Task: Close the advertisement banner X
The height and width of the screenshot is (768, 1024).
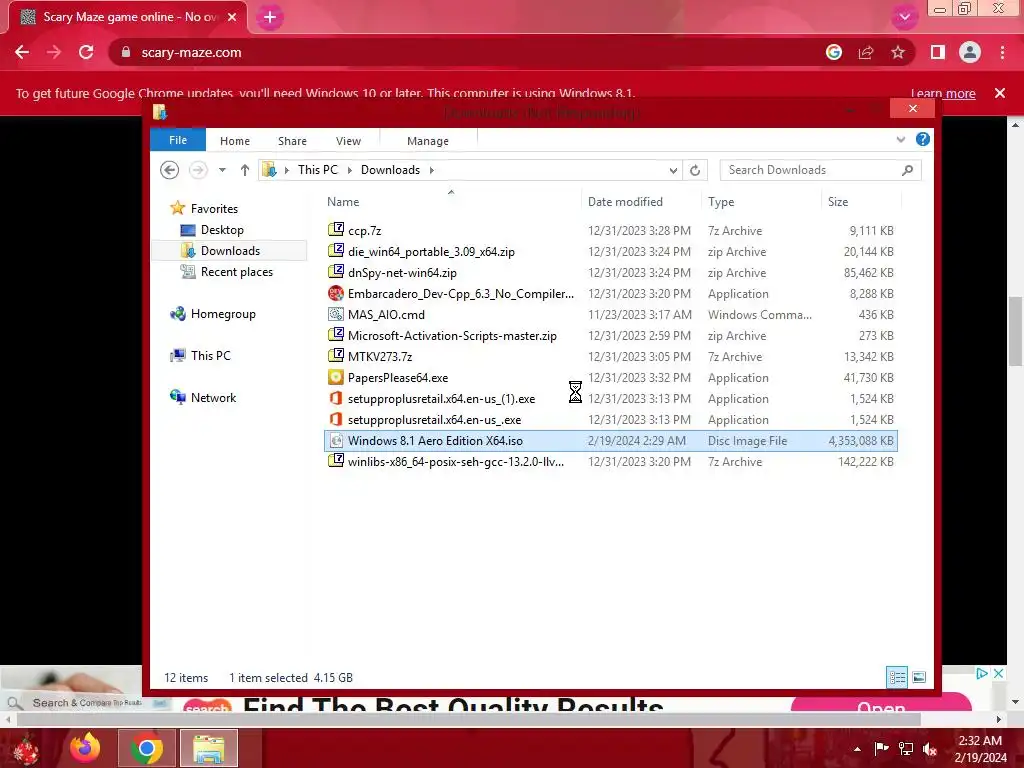Action: tap(998, 673)
